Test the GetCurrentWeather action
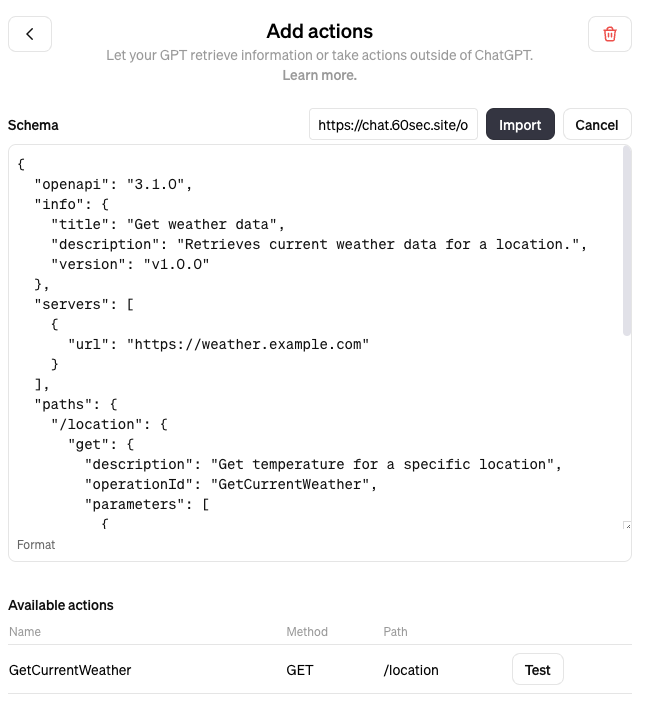 (x=538, y=669)
